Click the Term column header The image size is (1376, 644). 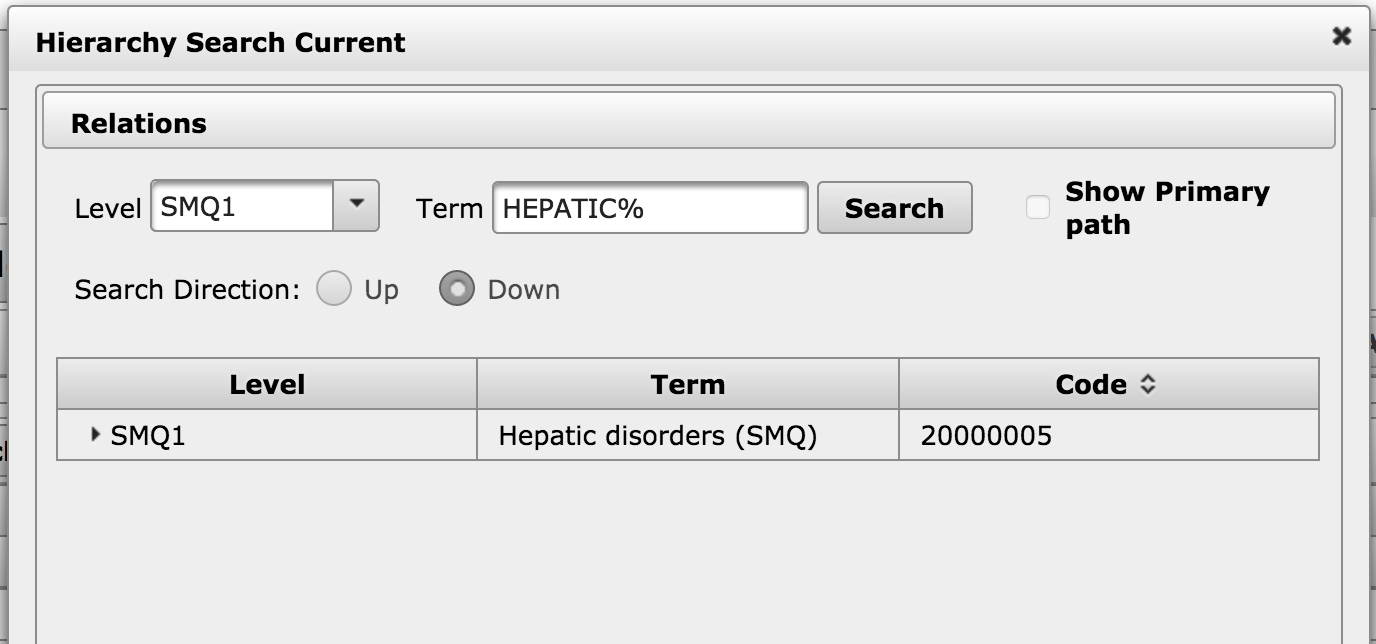point(686,384)
